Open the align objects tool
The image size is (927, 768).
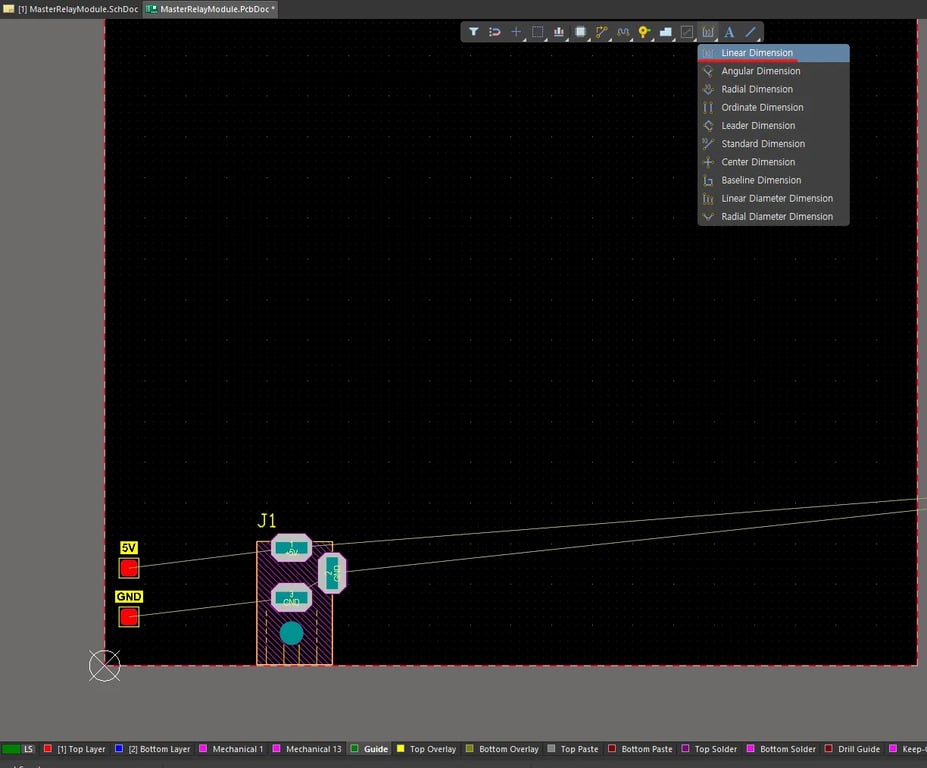coord(559,32)
